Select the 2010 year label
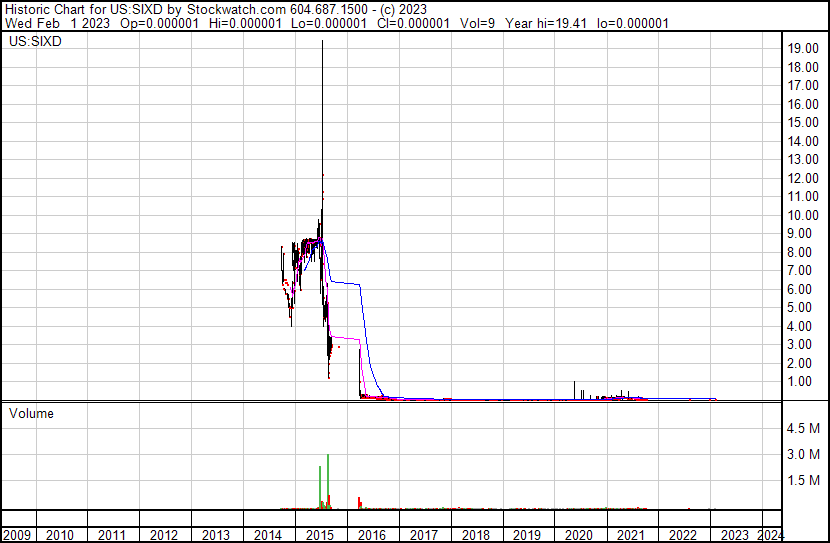The image size is (830, 543). tap(59, 535)
